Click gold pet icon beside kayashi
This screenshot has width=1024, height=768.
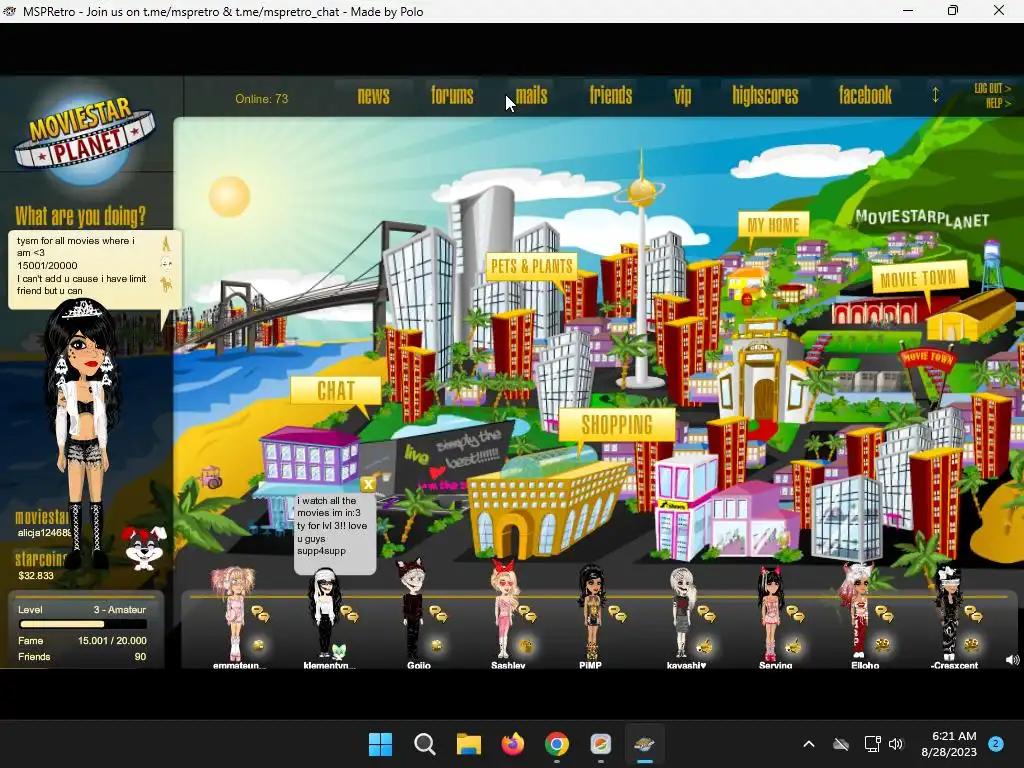point(705,646)
